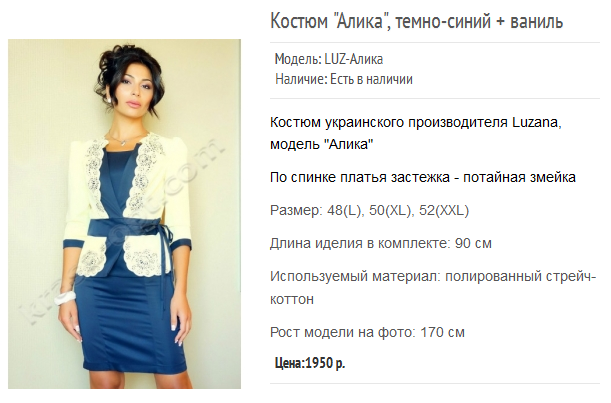
Task: Open the product photo of the Алика suit
Action: coord(124,214)
